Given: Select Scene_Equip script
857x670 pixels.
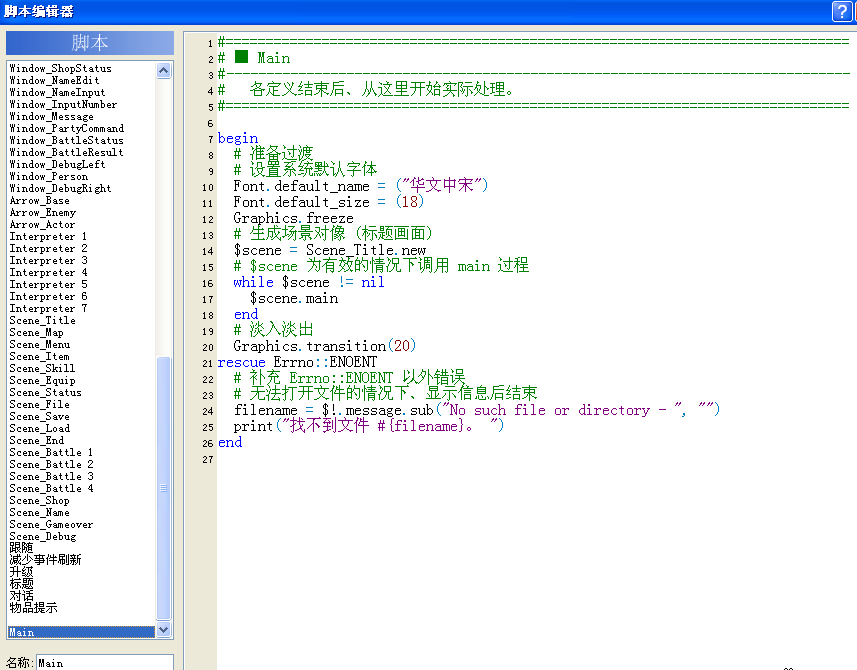Looking at the screenshot, I should point(43,381).
